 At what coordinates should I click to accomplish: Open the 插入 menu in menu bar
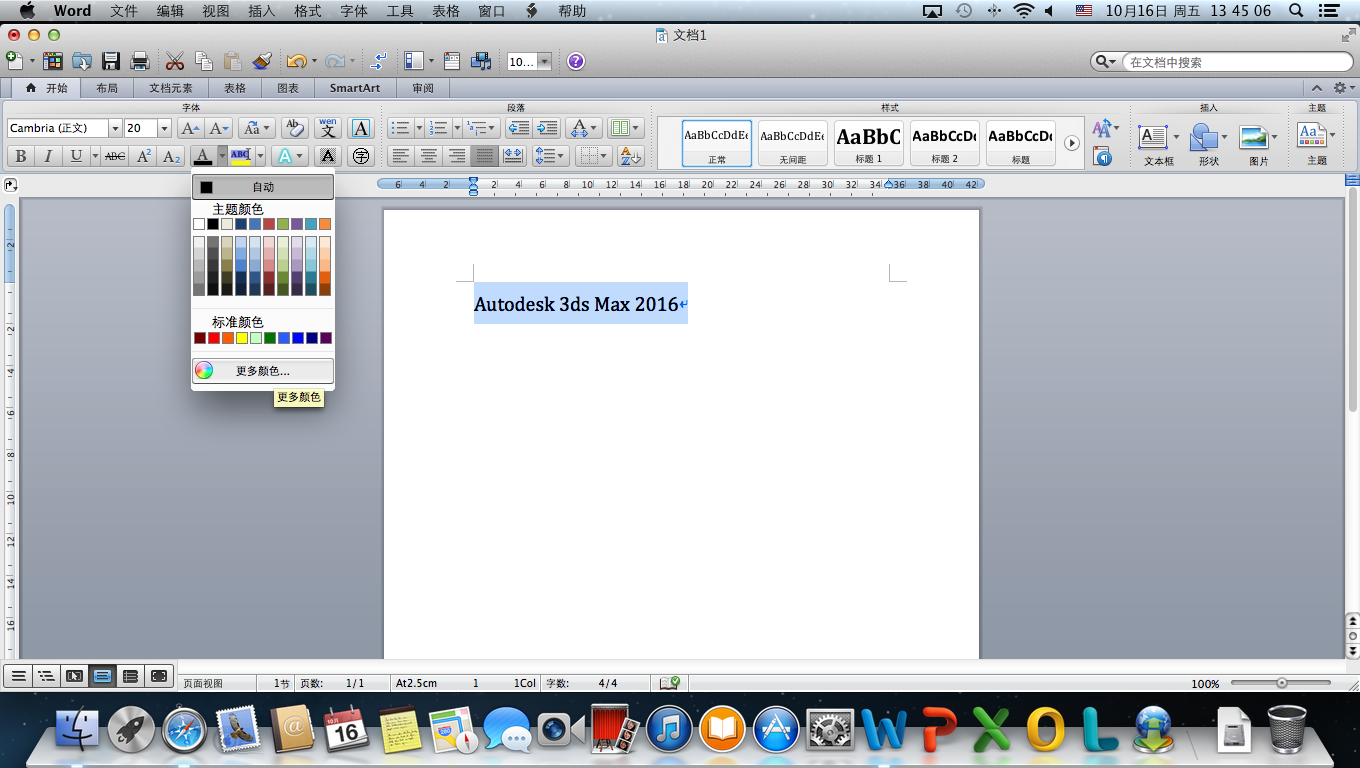[x=262, y=11]
